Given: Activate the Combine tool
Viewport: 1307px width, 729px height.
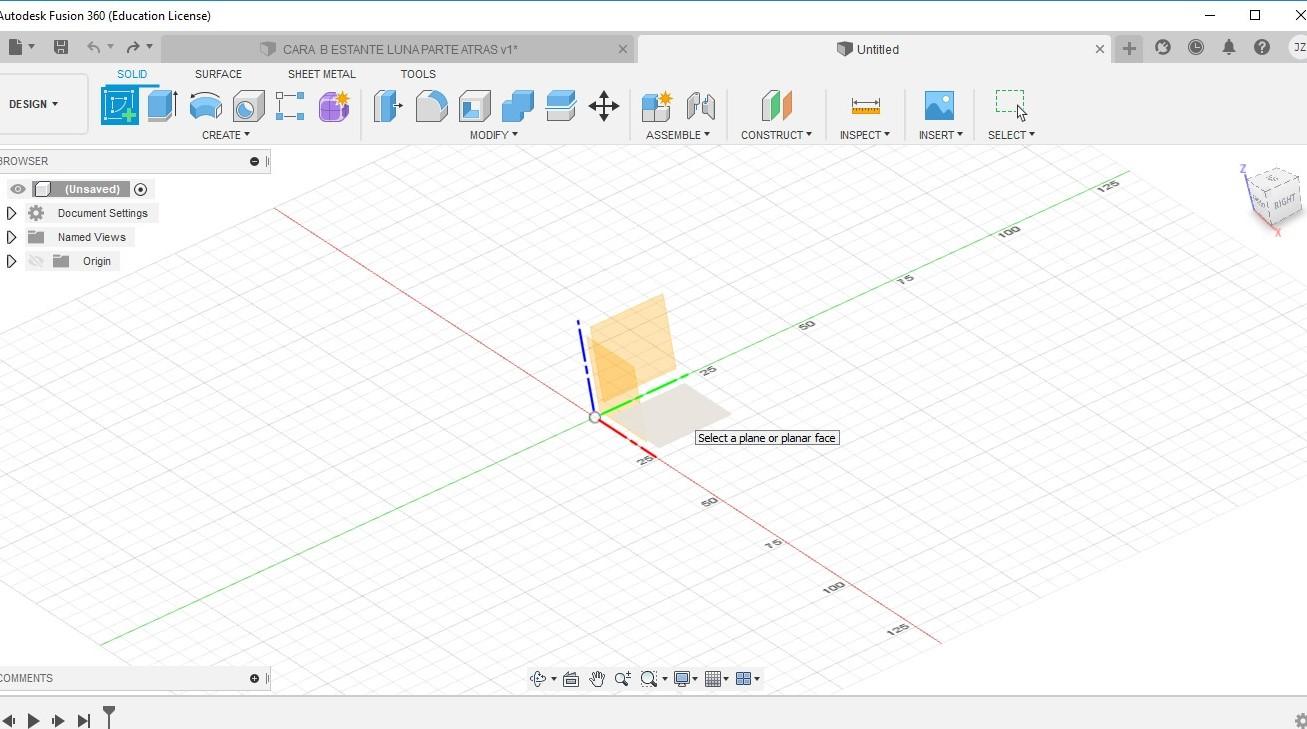Looking at the screenshot, I should (518, 105).
